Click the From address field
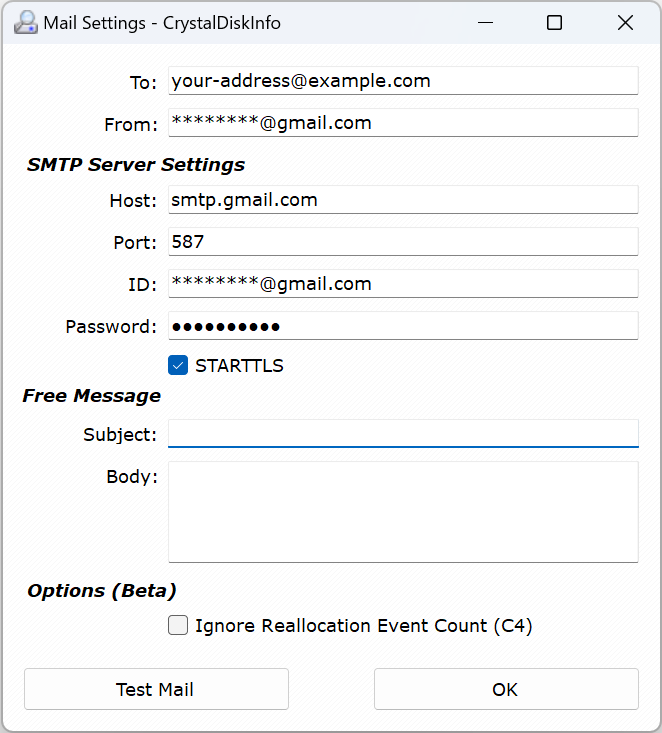 tap(403, 123)
